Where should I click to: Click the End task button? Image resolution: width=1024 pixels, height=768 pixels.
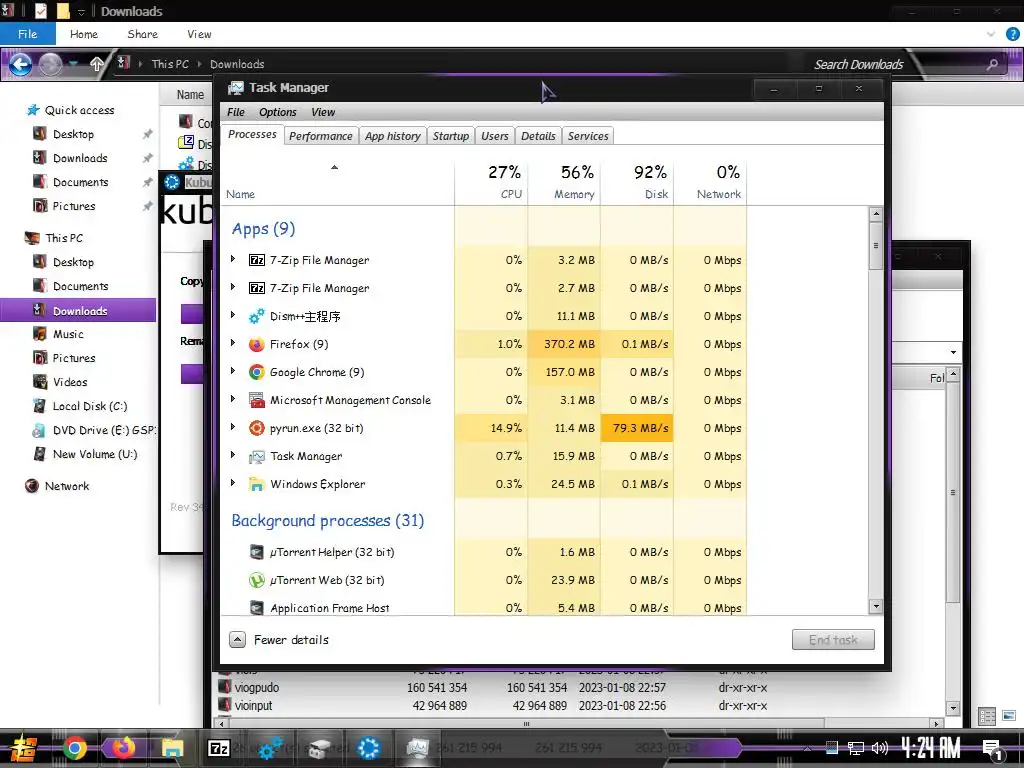[833, 640]
